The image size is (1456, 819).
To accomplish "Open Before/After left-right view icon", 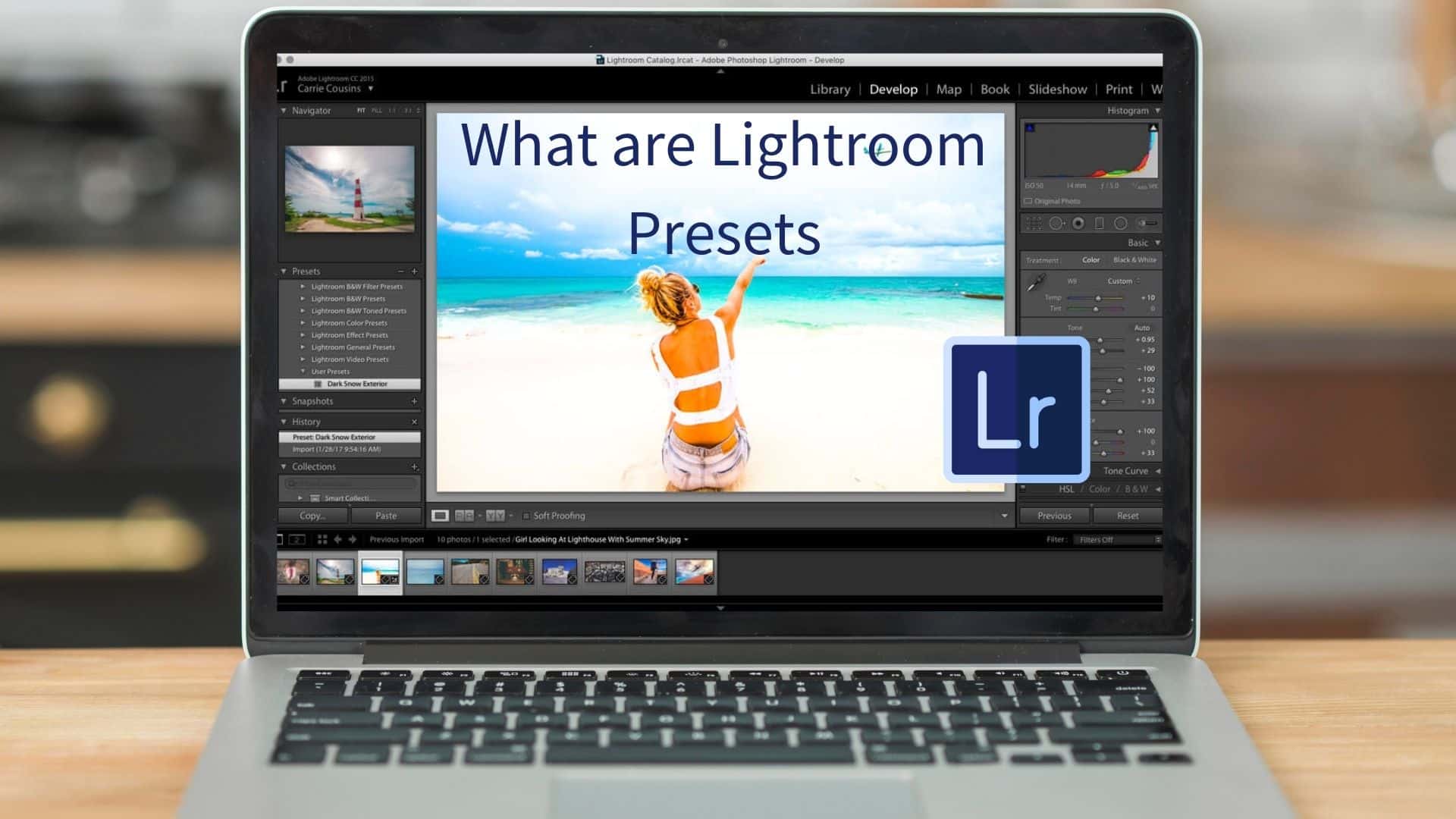I will (x=464, y=516).
